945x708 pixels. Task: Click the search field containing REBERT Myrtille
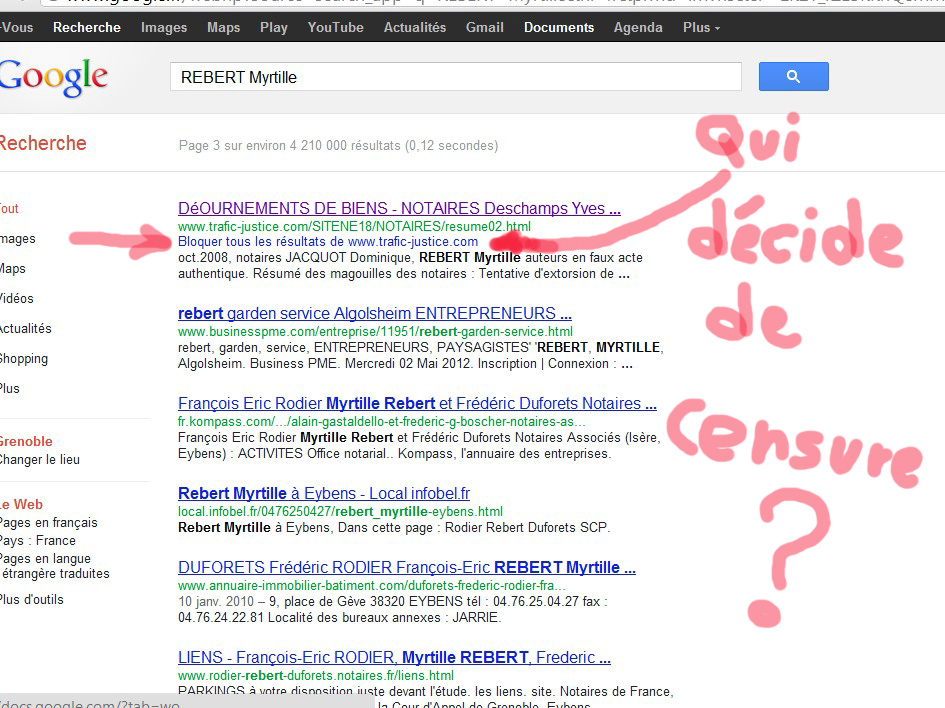tap(455, 77)
